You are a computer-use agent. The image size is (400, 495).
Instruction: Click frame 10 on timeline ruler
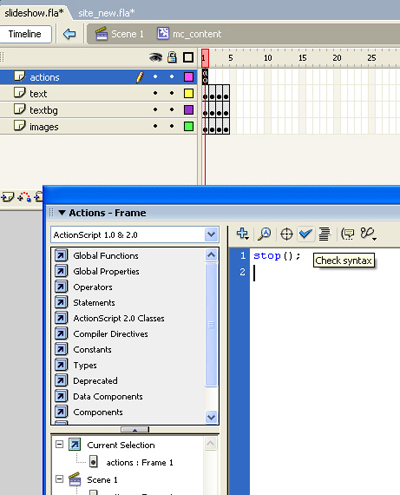(x=268, y=58)
